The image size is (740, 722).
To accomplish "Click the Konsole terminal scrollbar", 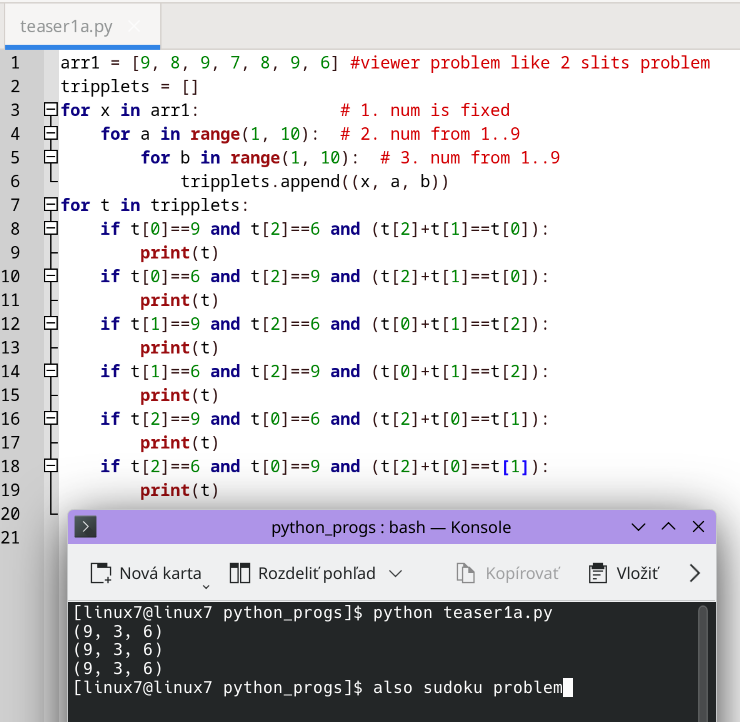I will (x=703, y=663).
